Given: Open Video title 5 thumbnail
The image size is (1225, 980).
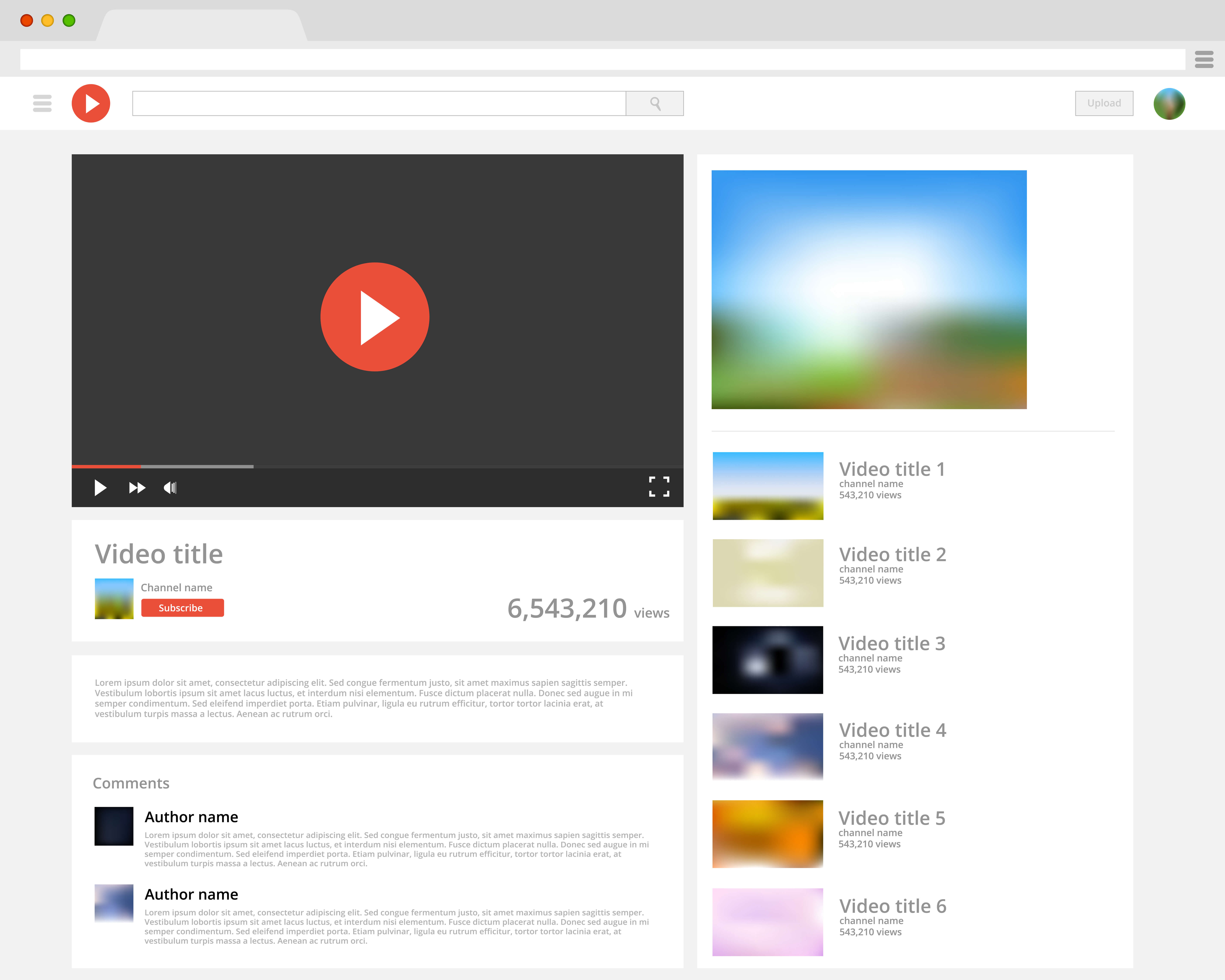Looking at the screenshot, I should (x=768, y=834).
